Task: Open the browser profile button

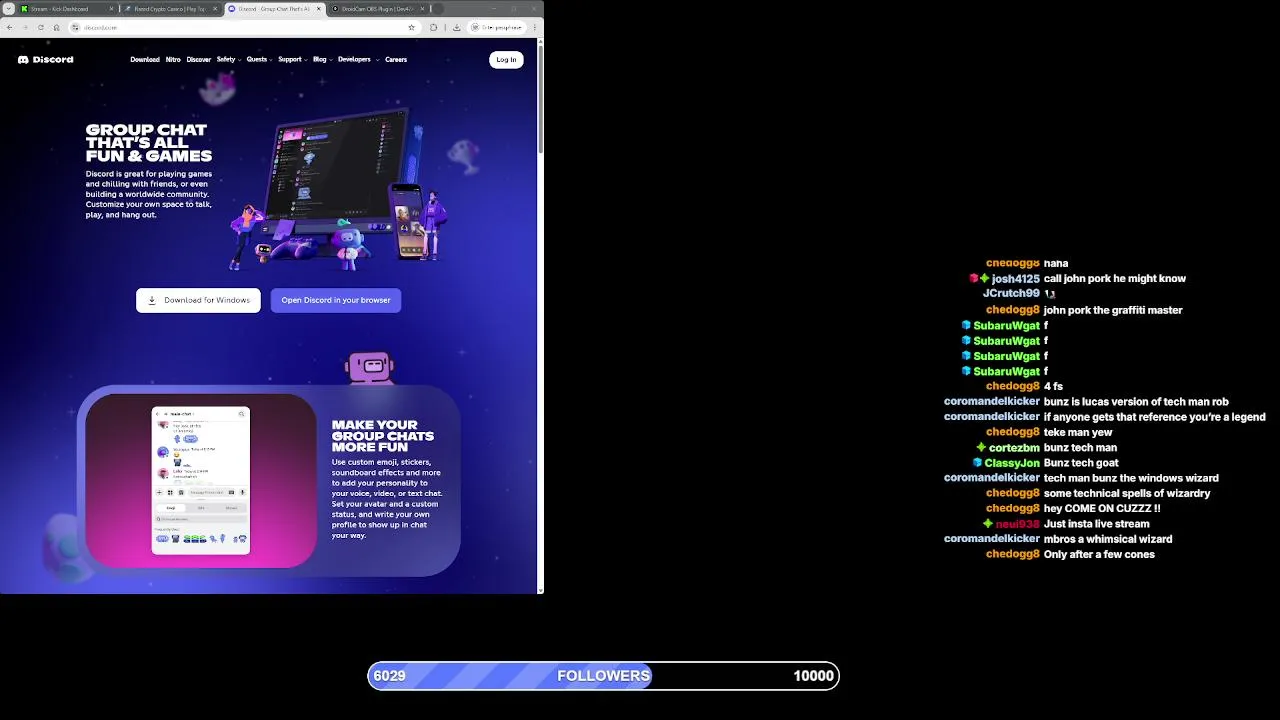Action: pos(497,27)
